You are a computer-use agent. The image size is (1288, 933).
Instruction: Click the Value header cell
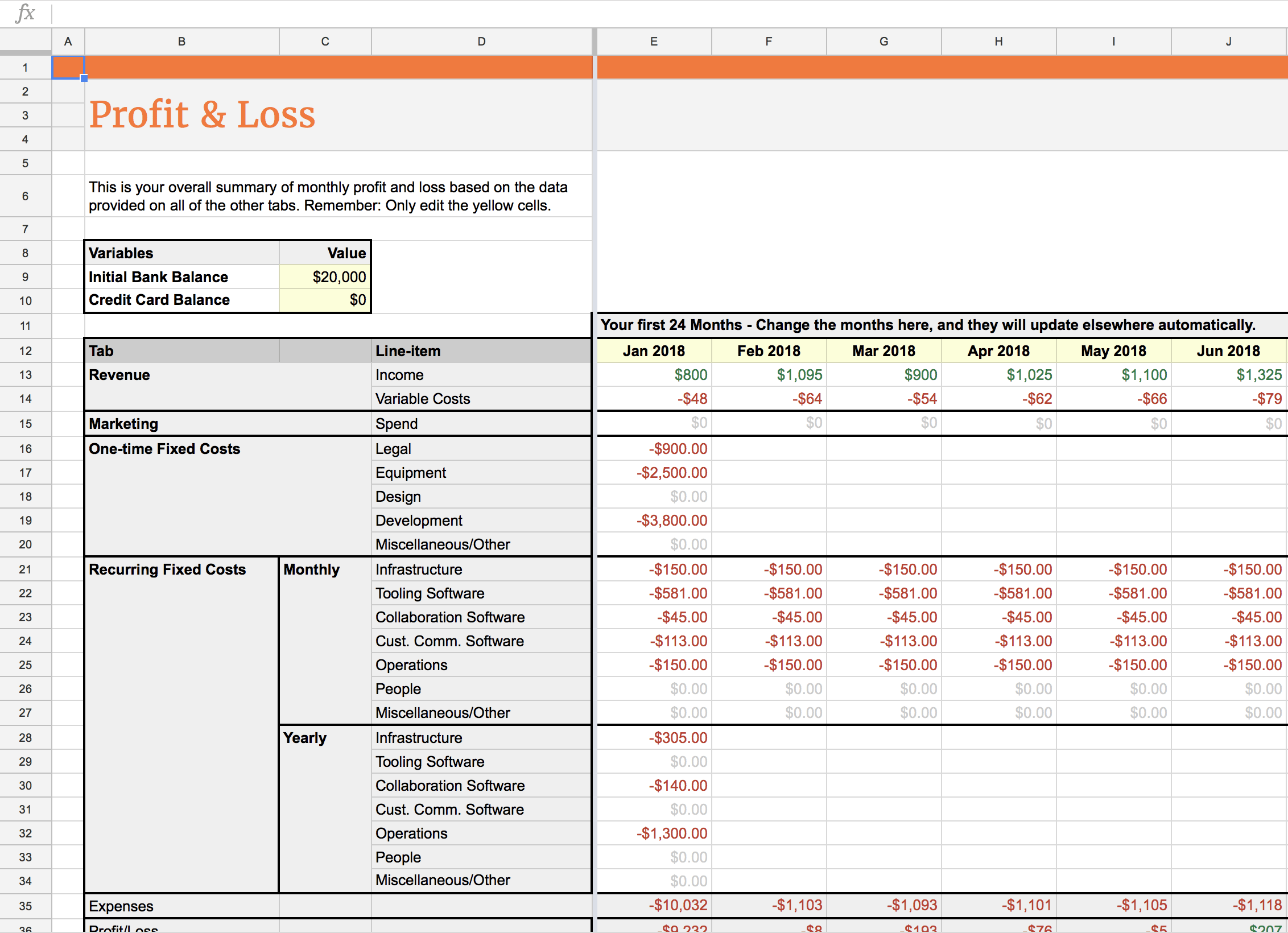pos(325,253)
